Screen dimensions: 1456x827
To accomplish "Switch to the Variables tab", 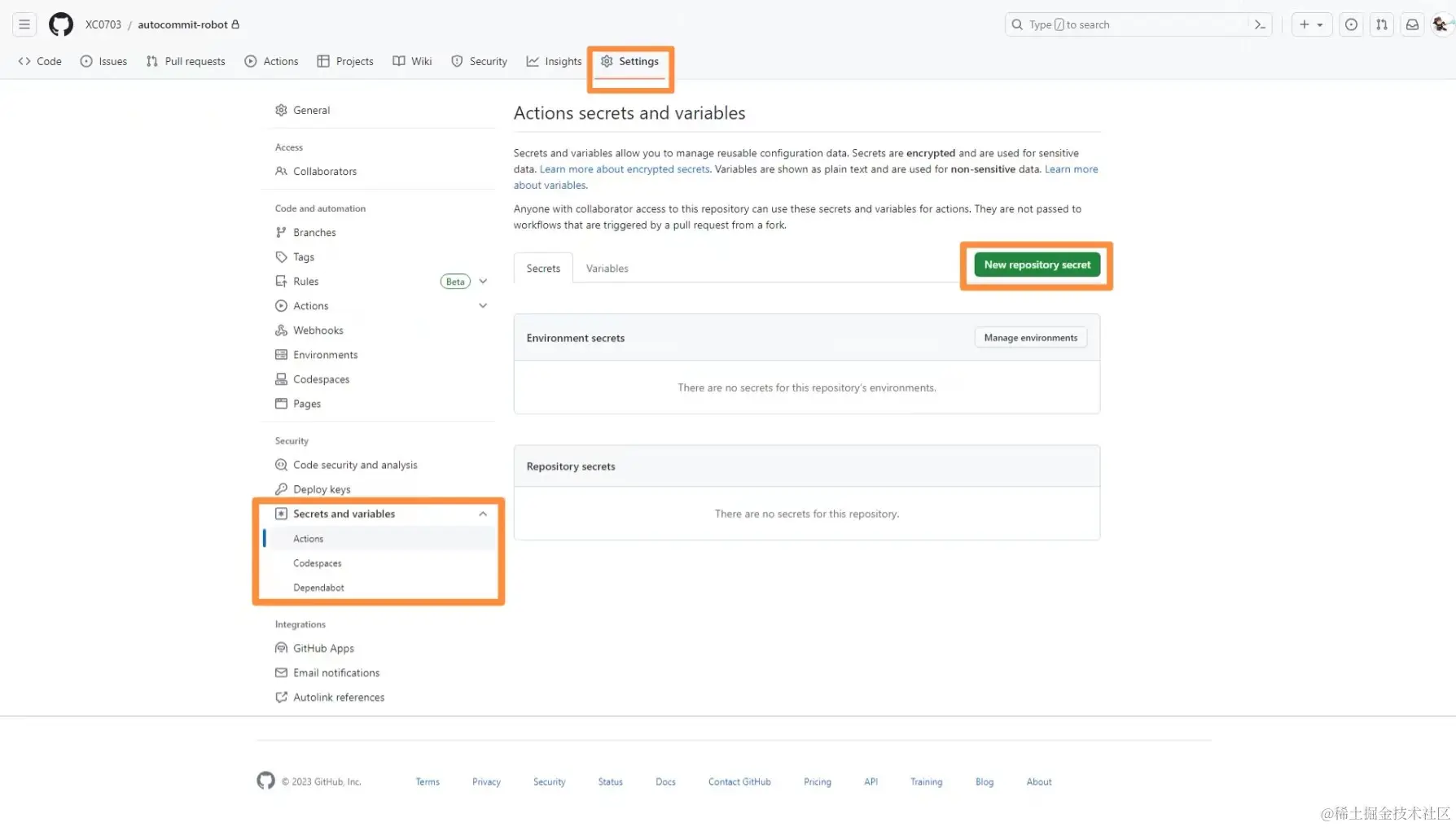I will pos(607,268).
